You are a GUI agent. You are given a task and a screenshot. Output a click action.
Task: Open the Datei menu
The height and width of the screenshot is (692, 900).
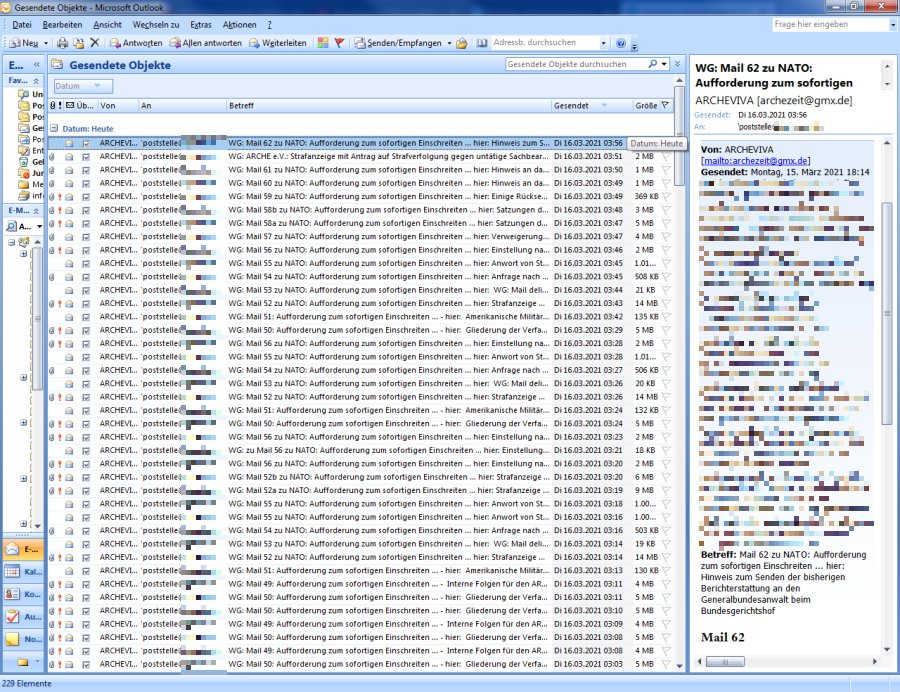(x=21, y=25)
